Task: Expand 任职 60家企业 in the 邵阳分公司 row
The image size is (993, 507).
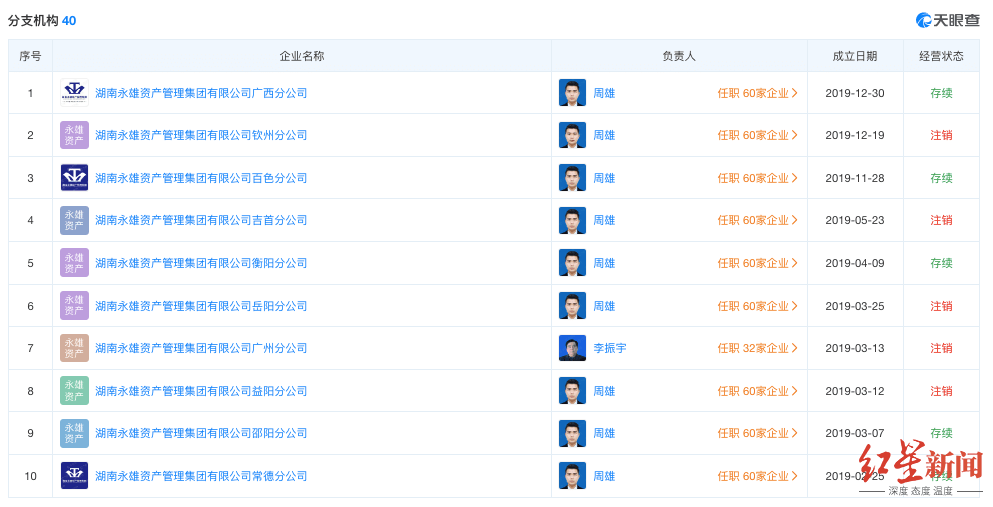Action: tap(757, 433)
